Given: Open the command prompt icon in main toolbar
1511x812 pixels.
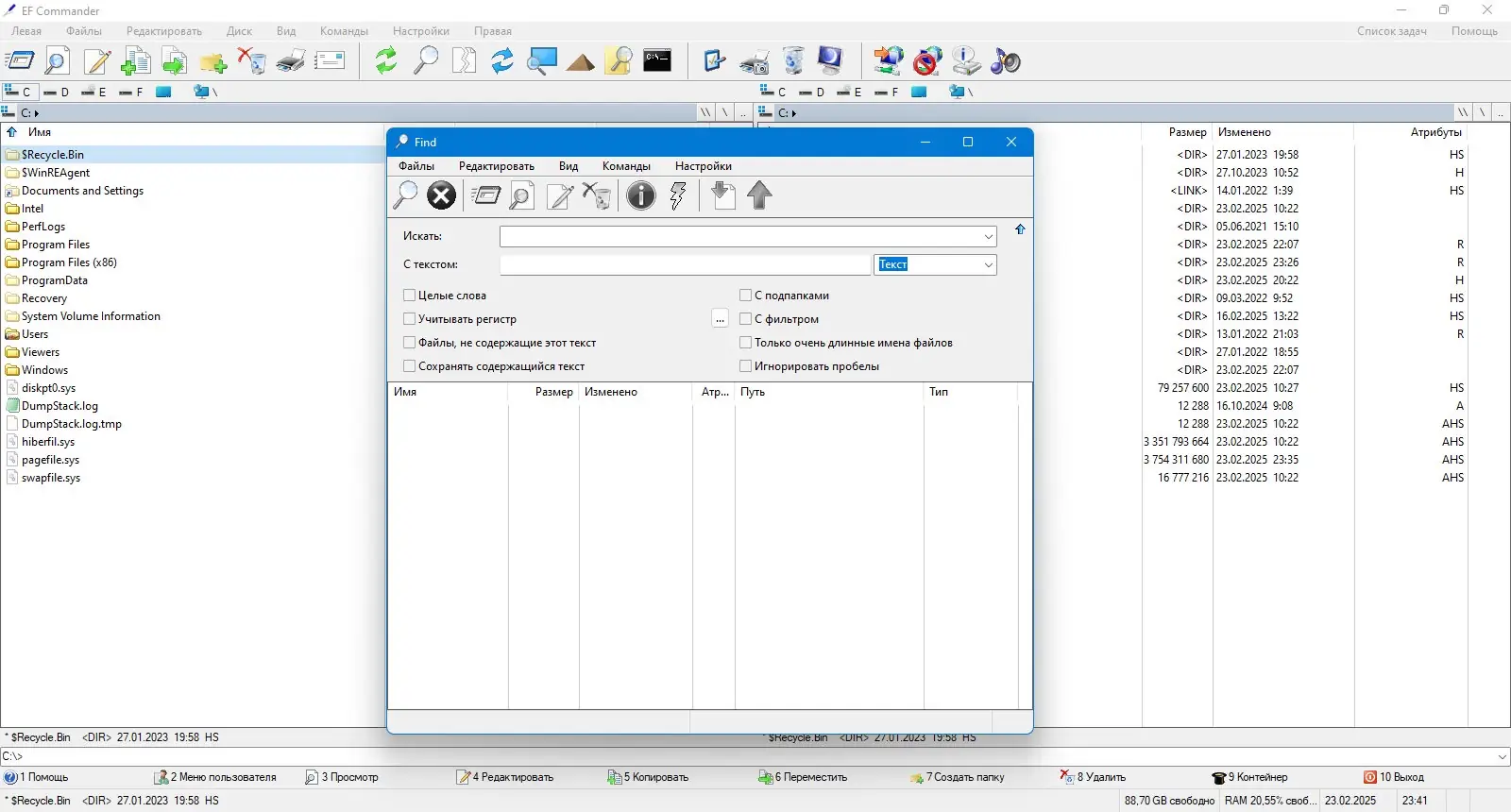Looking at the screenshot, I should pyautogui.click(x=657, y=61).
